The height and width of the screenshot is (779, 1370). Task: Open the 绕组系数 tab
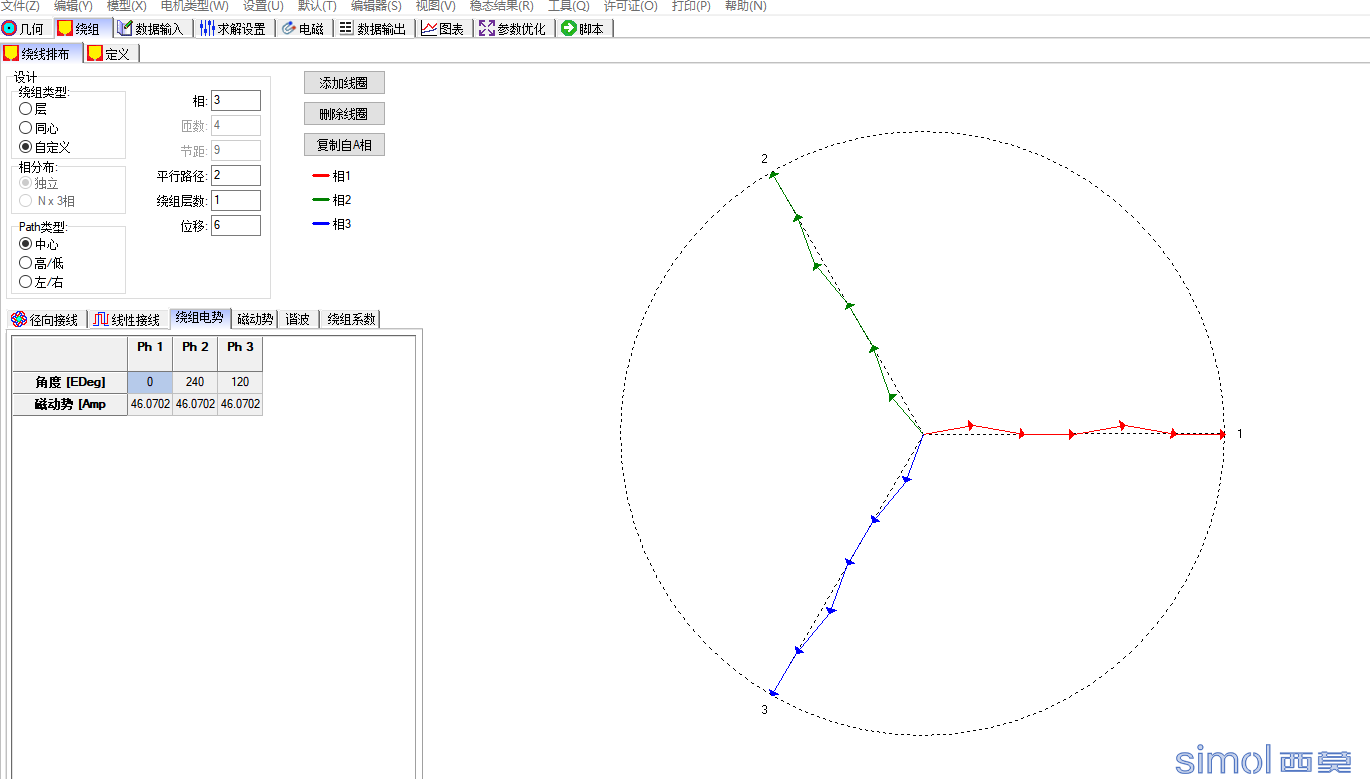(351, 319)
